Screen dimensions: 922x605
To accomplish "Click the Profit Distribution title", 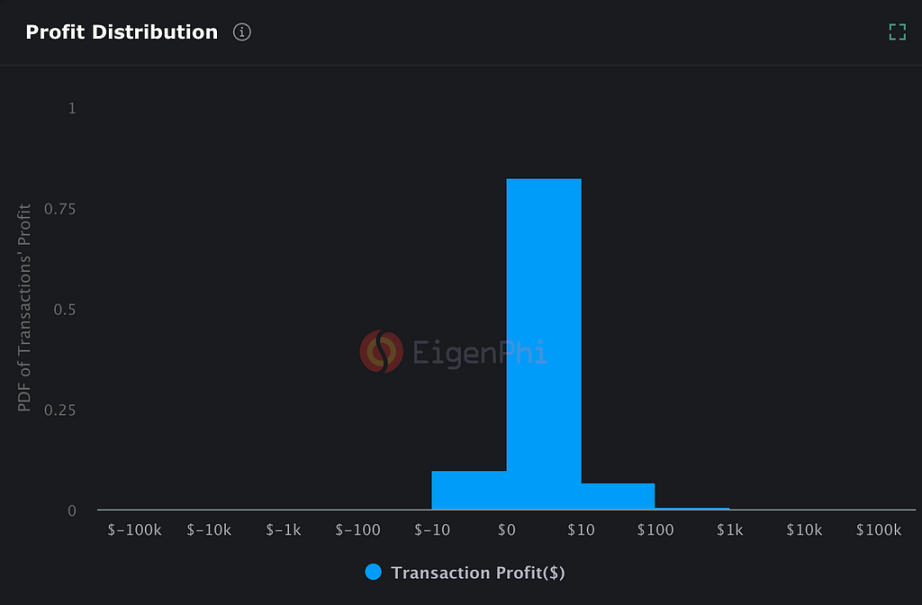I will [x=121, y=32].
